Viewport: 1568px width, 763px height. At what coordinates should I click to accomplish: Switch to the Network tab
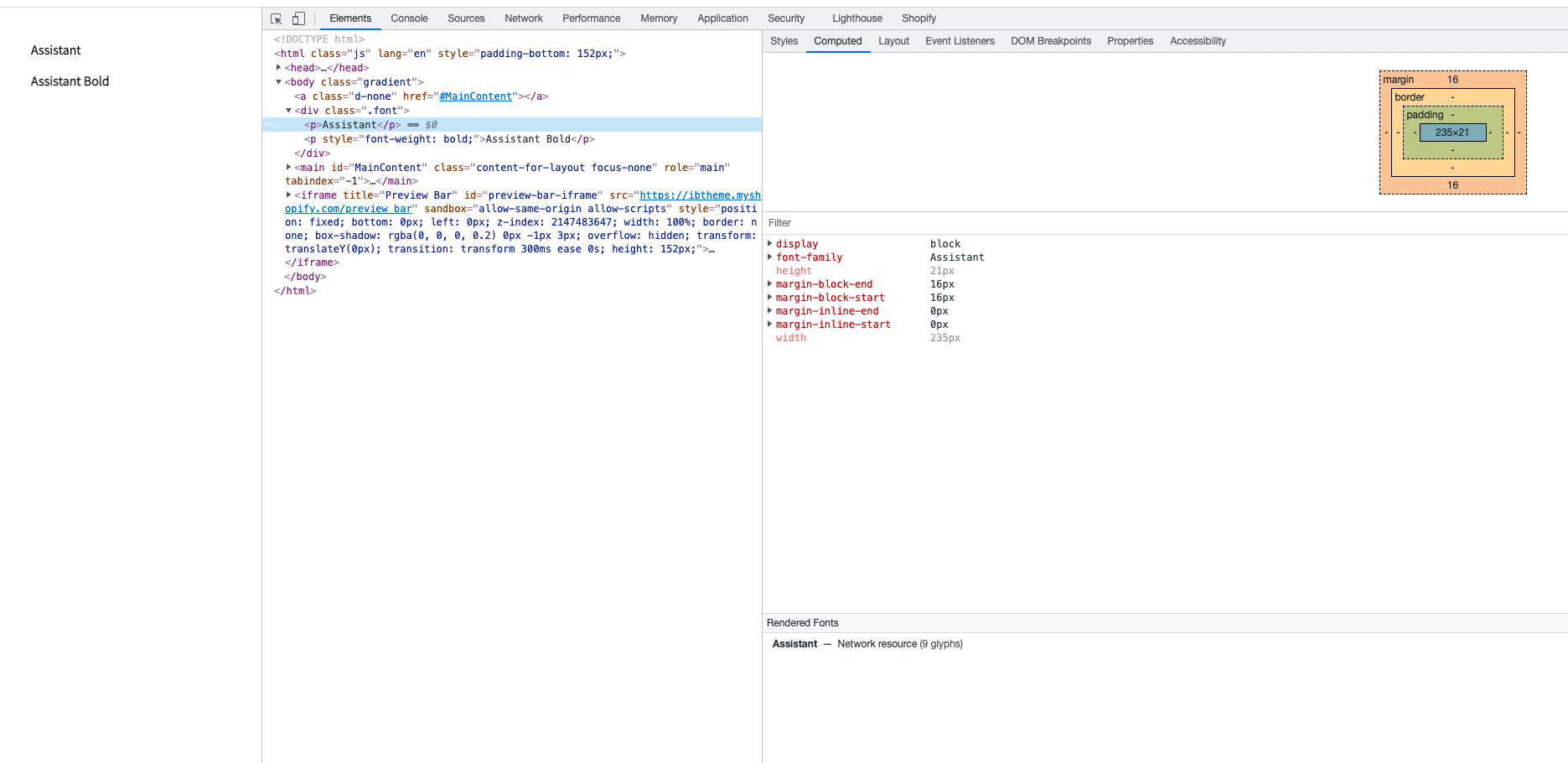pos(524,18)
